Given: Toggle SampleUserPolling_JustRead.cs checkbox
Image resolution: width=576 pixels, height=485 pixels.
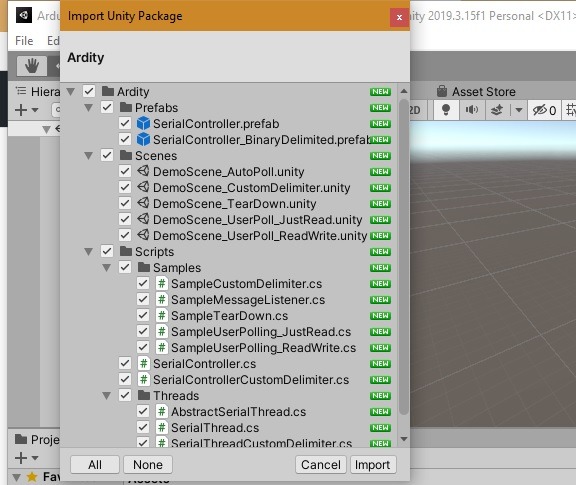Looking at the screenshot, I should pyautogui.click(x=143, y=331).
